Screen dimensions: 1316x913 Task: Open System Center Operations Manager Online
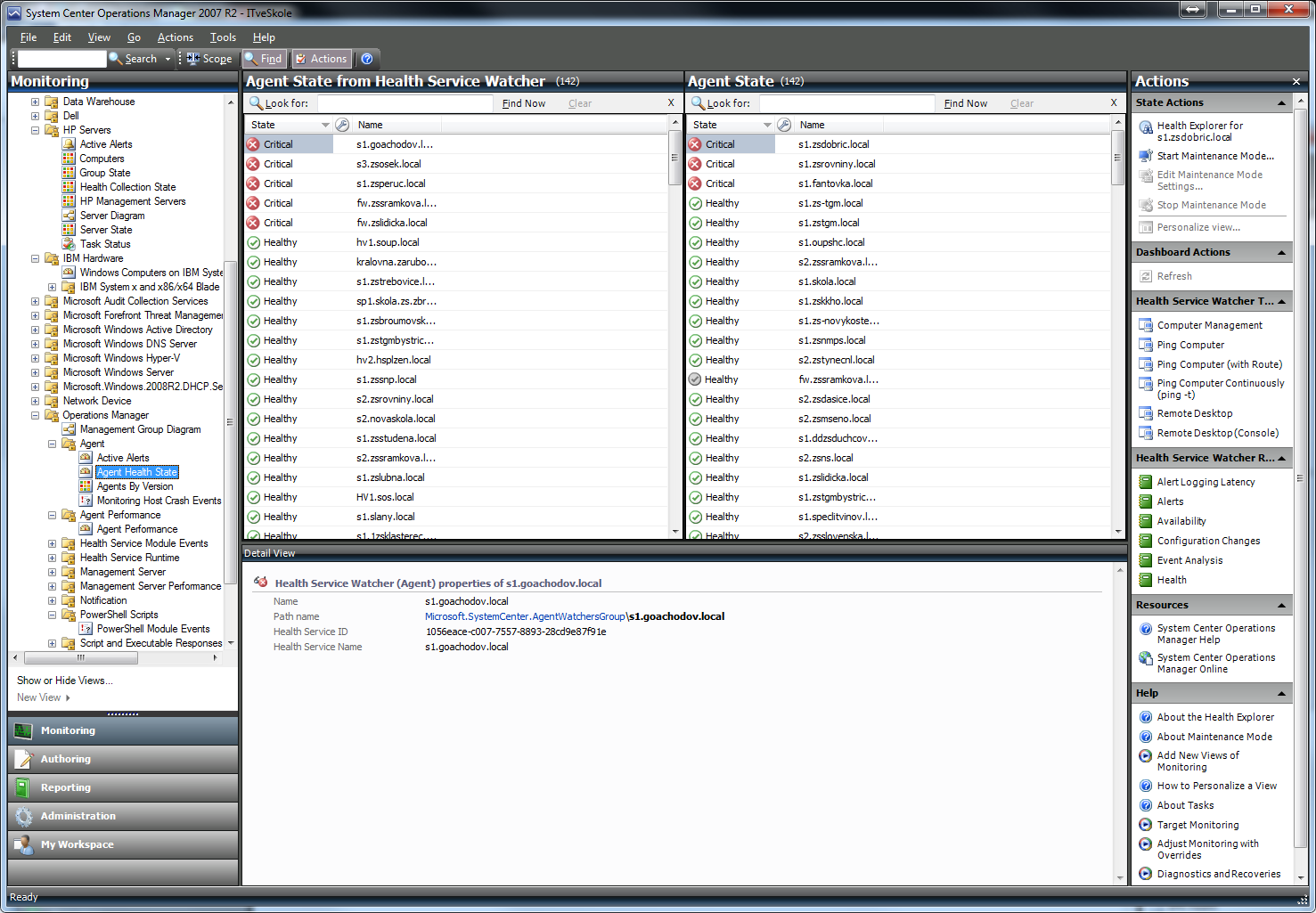(1215, 663)
